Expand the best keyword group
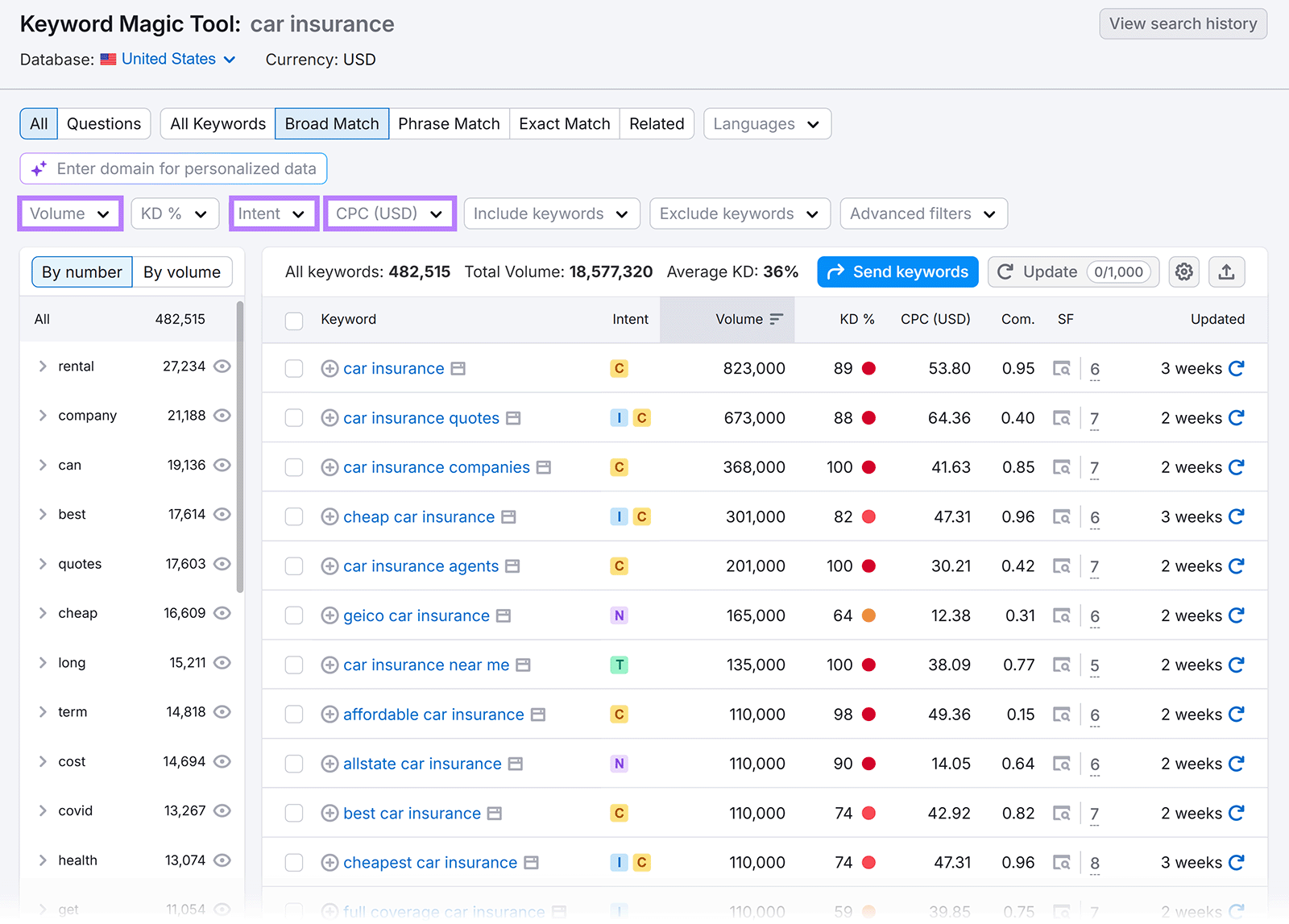 click(43, 515)
